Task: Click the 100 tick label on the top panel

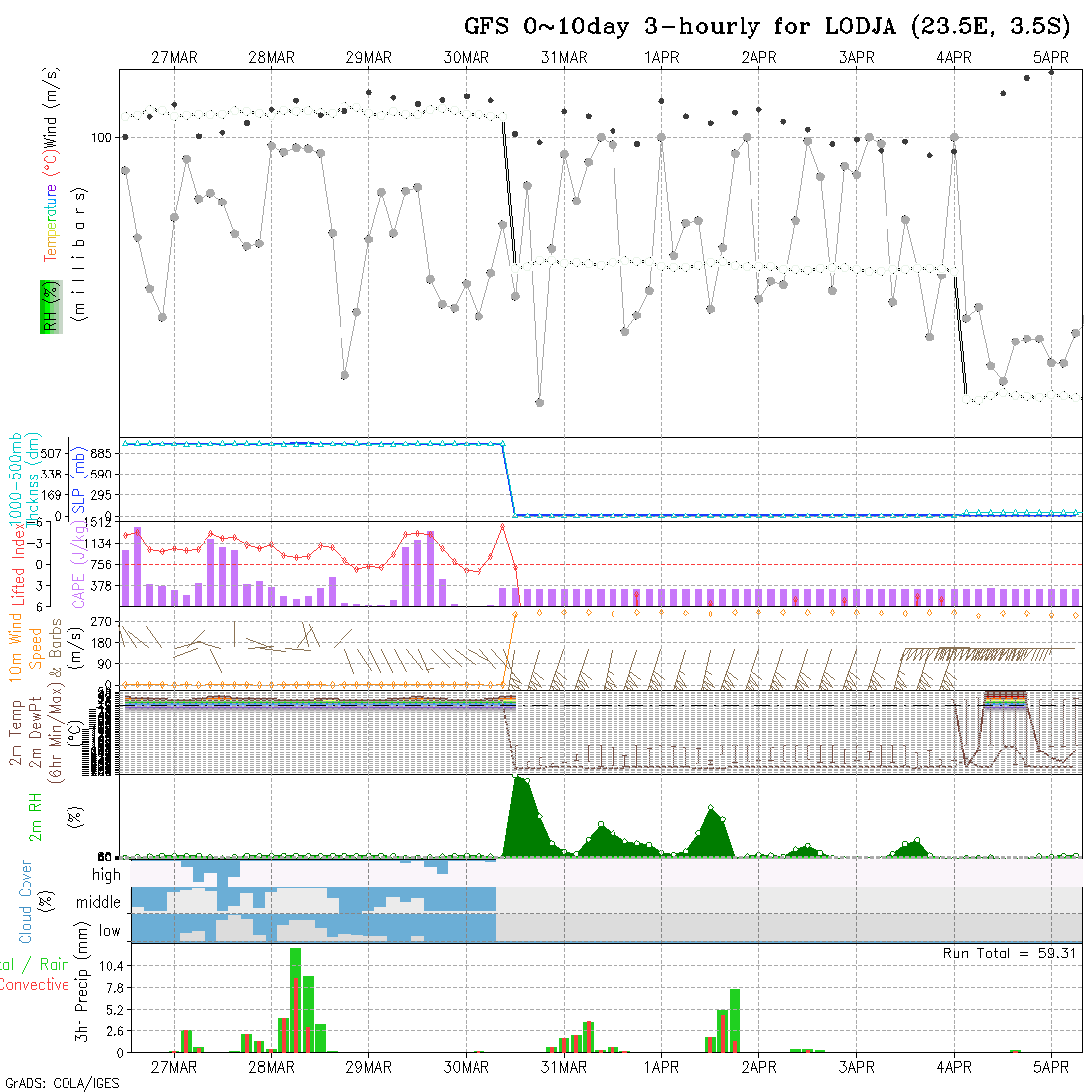Action: pos(101,137)
